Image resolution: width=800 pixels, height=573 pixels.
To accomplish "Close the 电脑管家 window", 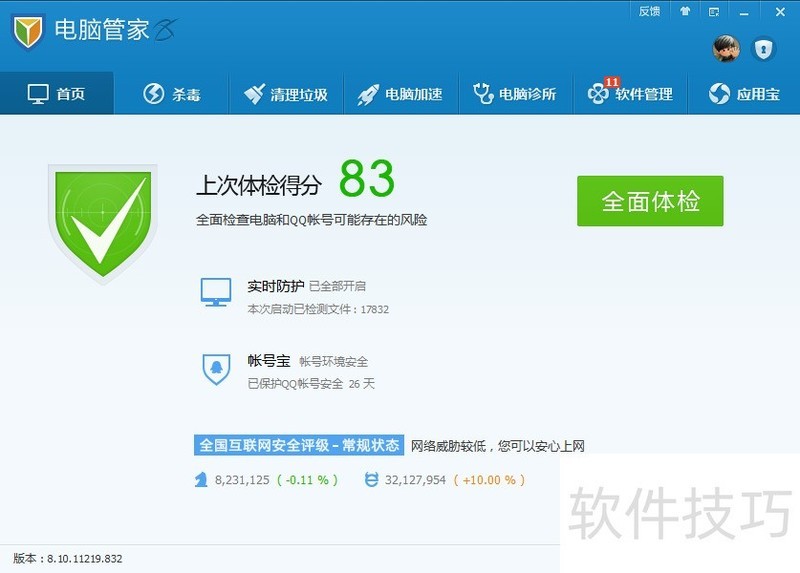I will 780,12.
